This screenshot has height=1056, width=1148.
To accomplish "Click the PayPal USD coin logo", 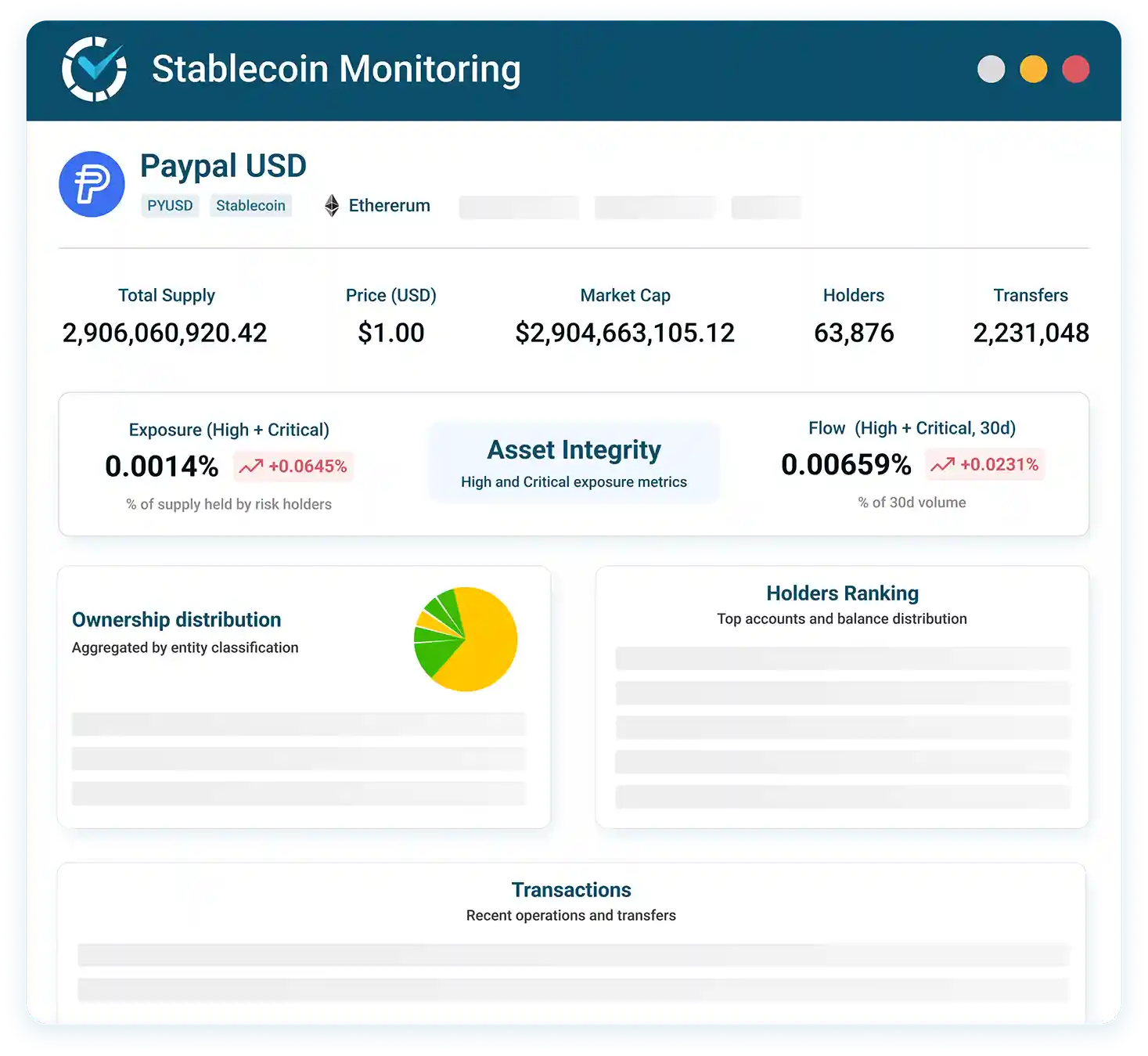I will tap(92, 184).
